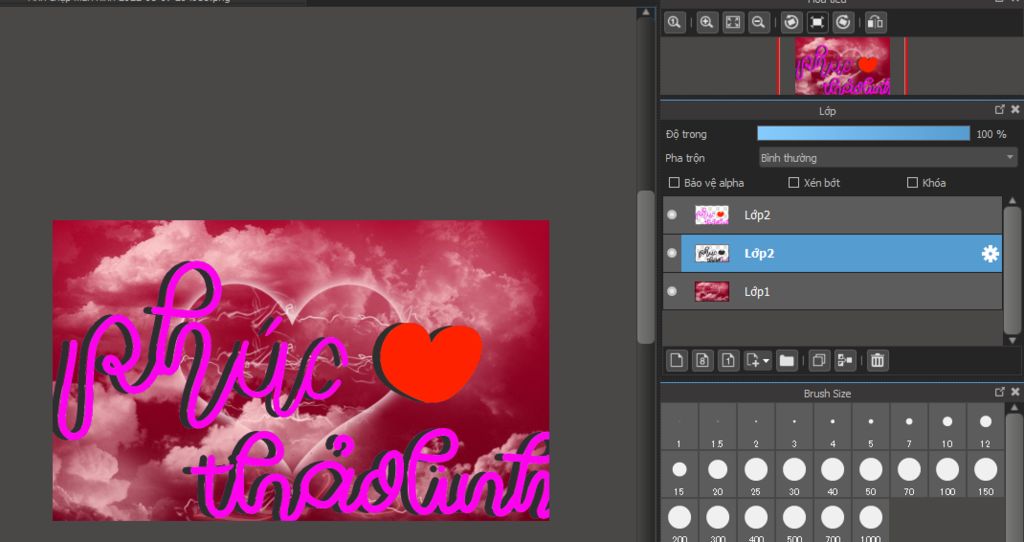Screen dimensions: 1024x542
Task: Open the add special layer dropdown
Action: pos(758,360)
